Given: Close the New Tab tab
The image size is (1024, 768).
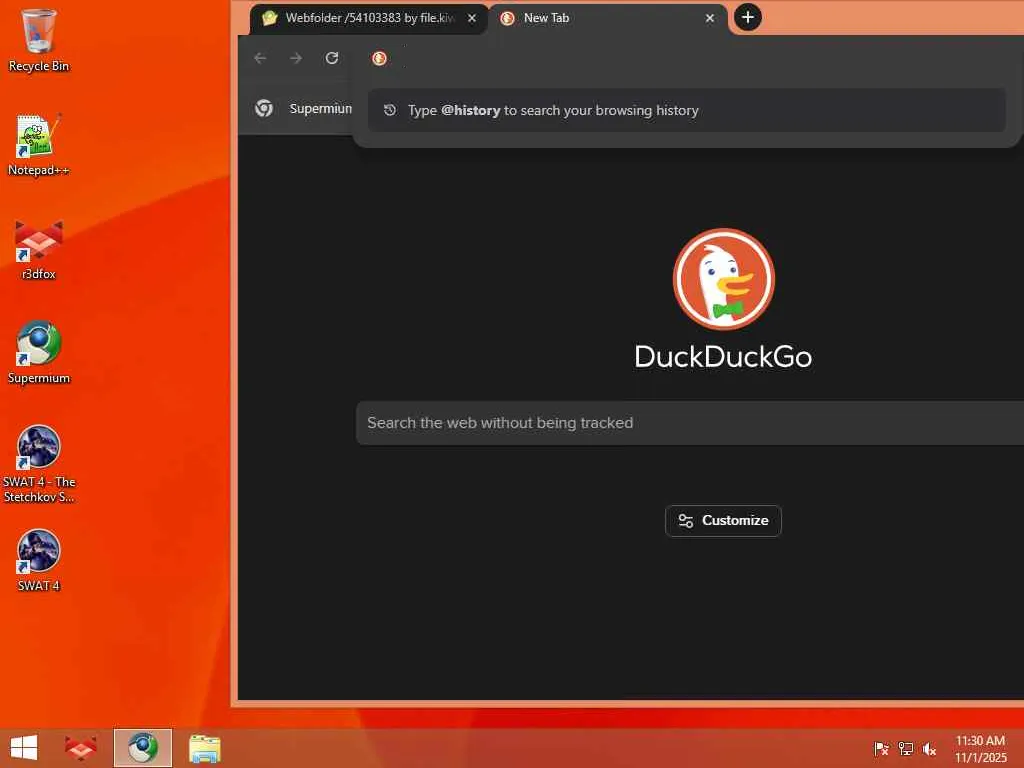Looking at the screenshot, I should pos(710,18).
